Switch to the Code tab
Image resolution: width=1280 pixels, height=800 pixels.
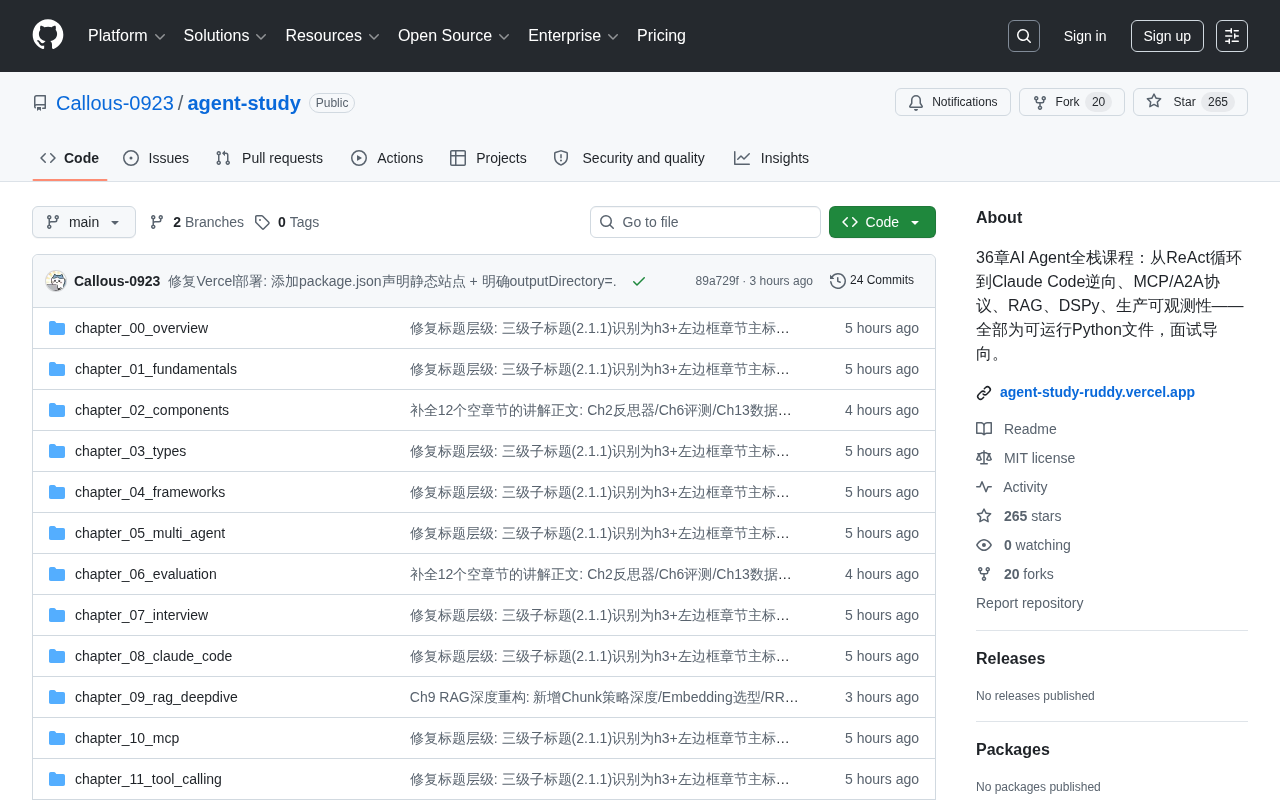pos(70,158)
